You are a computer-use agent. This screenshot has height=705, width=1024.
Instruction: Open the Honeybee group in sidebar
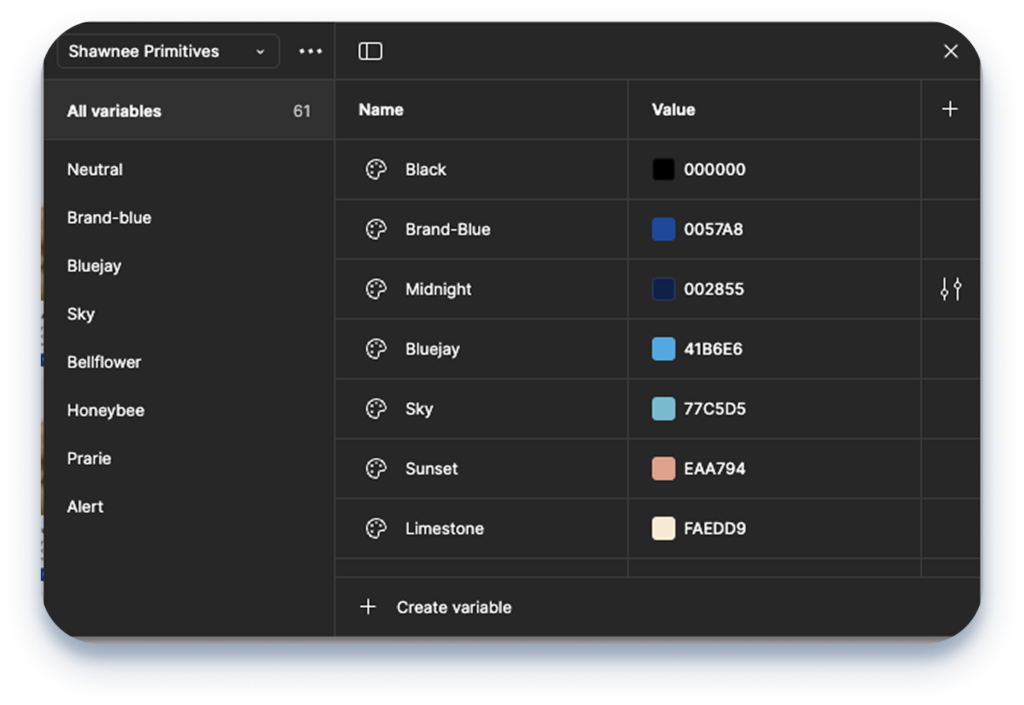pyautogui.click(x=105, y=411)
